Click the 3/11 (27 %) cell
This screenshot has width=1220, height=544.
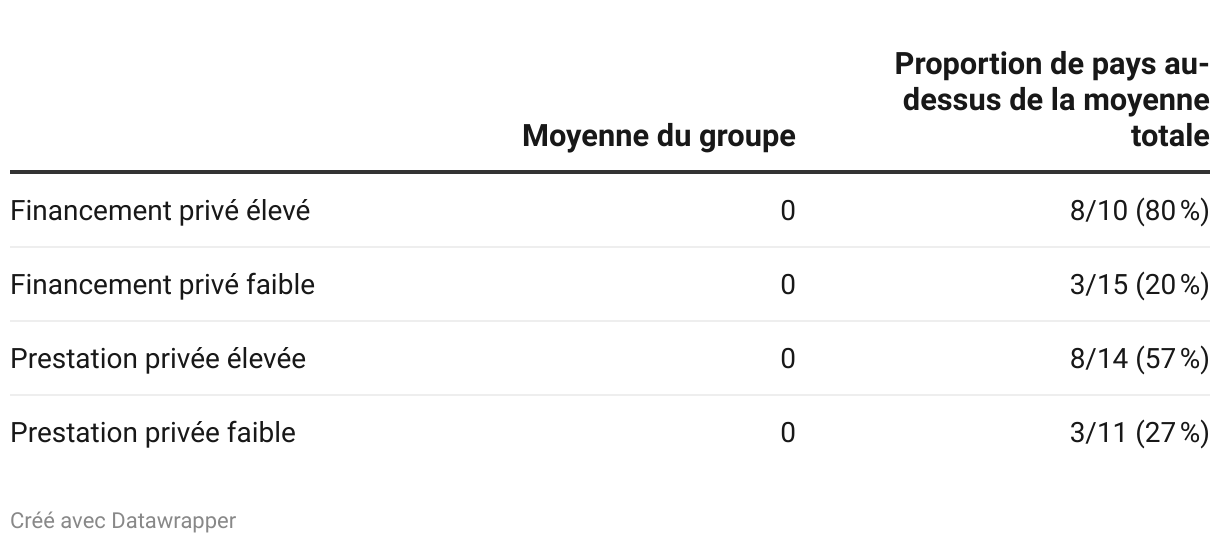(1140, 432)
